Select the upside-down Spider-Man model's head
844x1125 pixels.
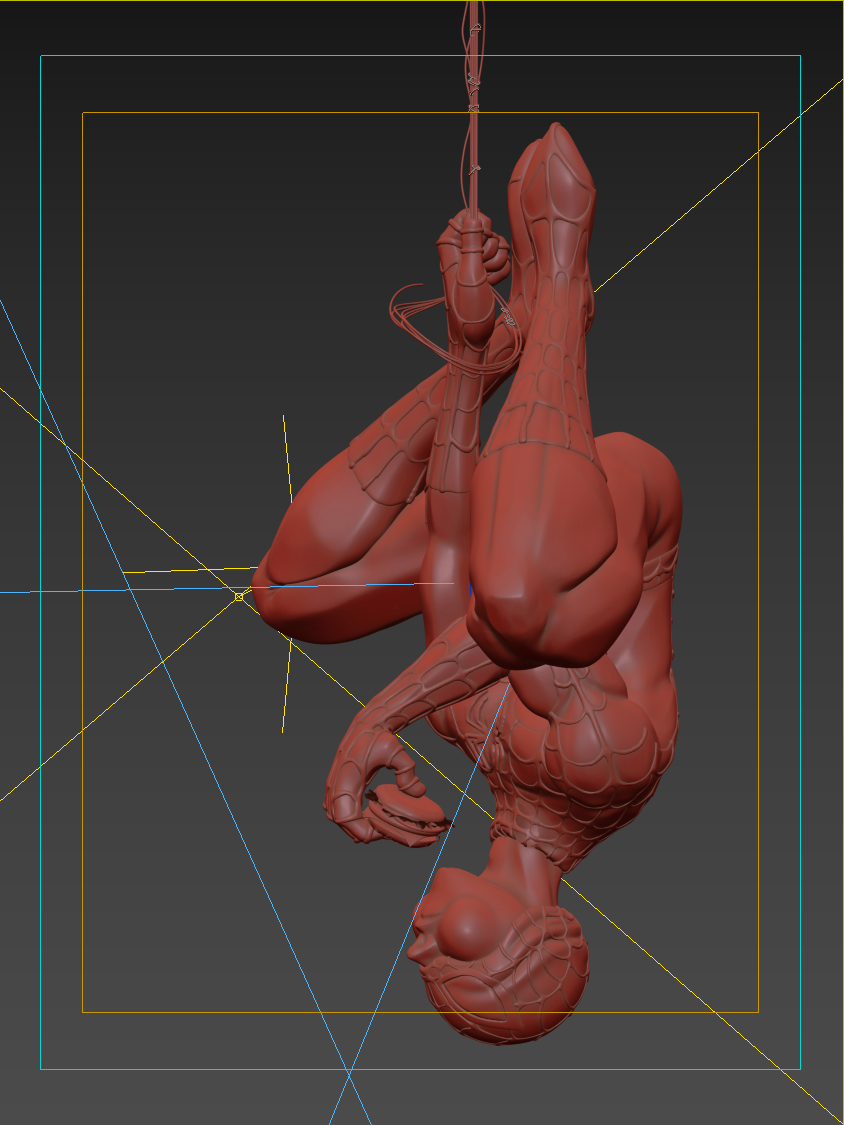coord(497,958)
